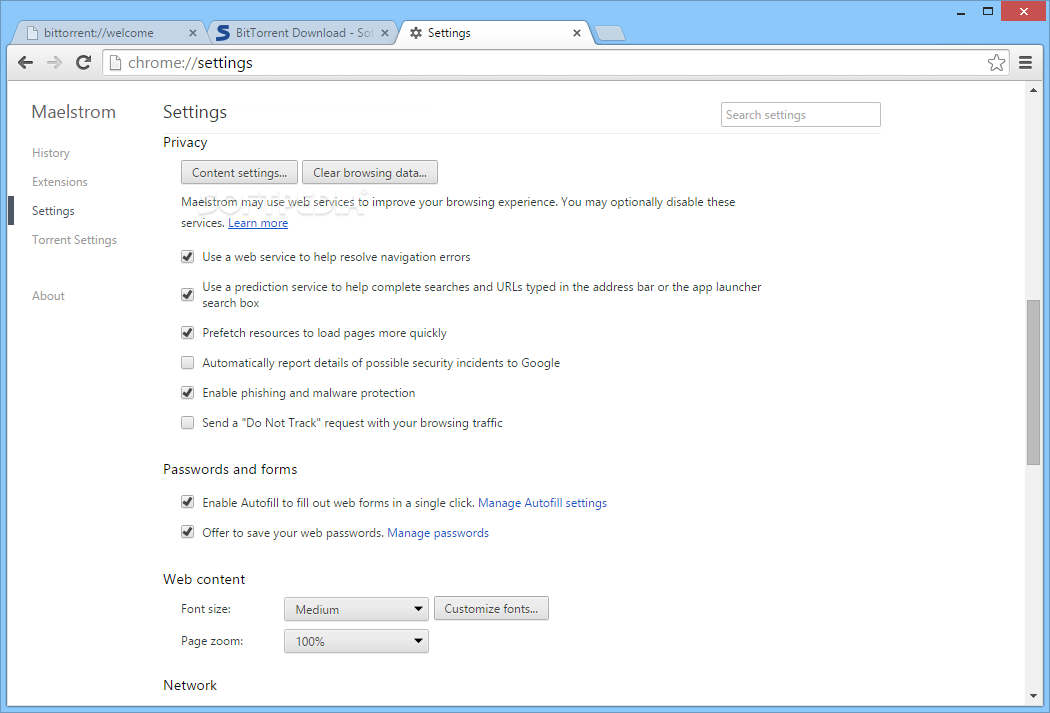Bookmark this page with star icon

(x=996, y=62)
